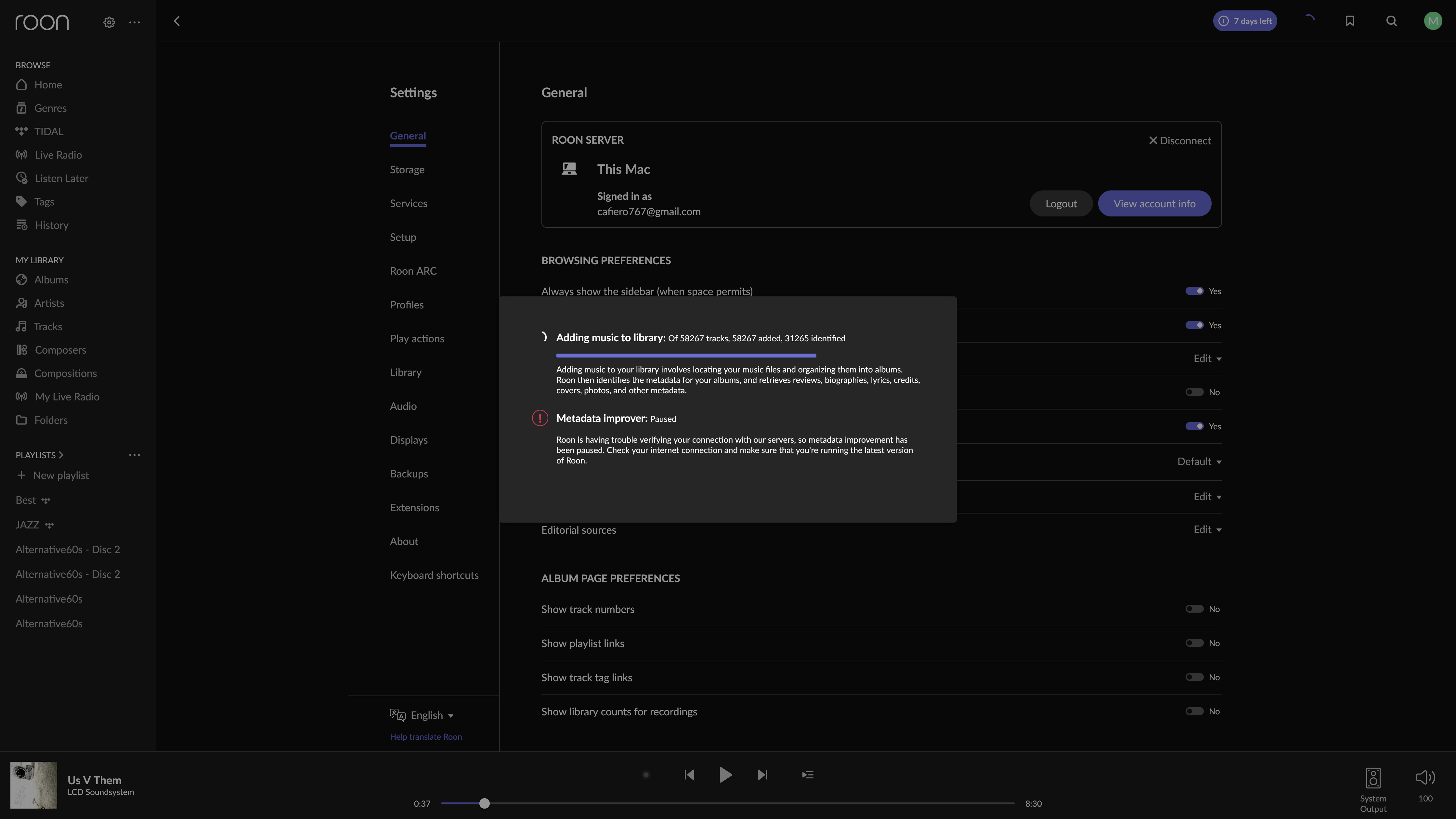The width and height of the screenshot is (1456, 819).
Task: Select the Services settings tab
Action: pyautogui.click(x=409, y=203)
